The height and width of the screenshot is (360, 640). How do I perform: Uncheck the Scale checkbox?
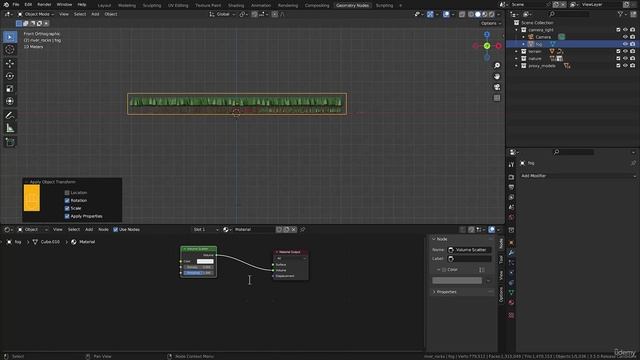(x=67, y=208)
